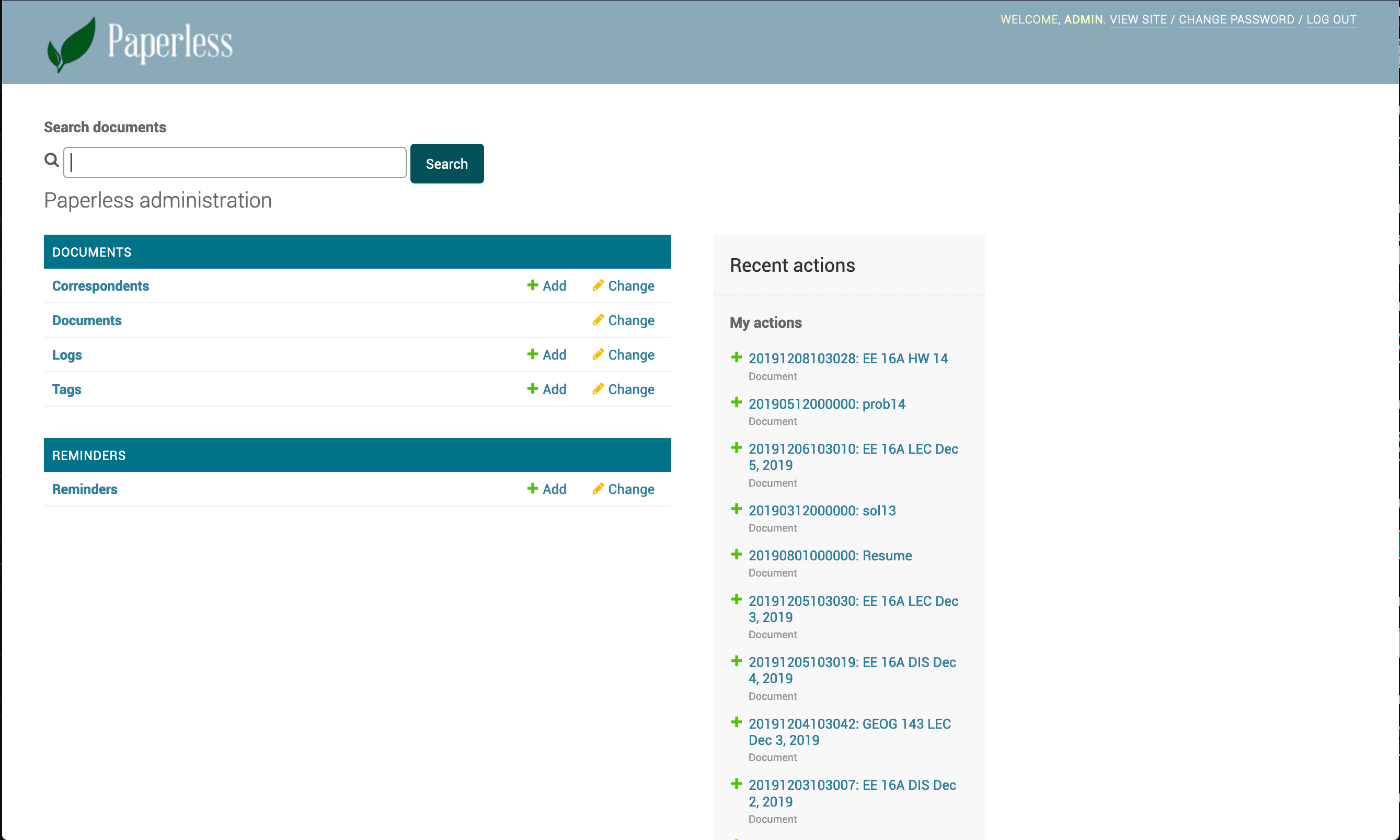Open recent action 20191208103028: EE 16A HW 14
The image size is (1400, 840).
(847, 358)
